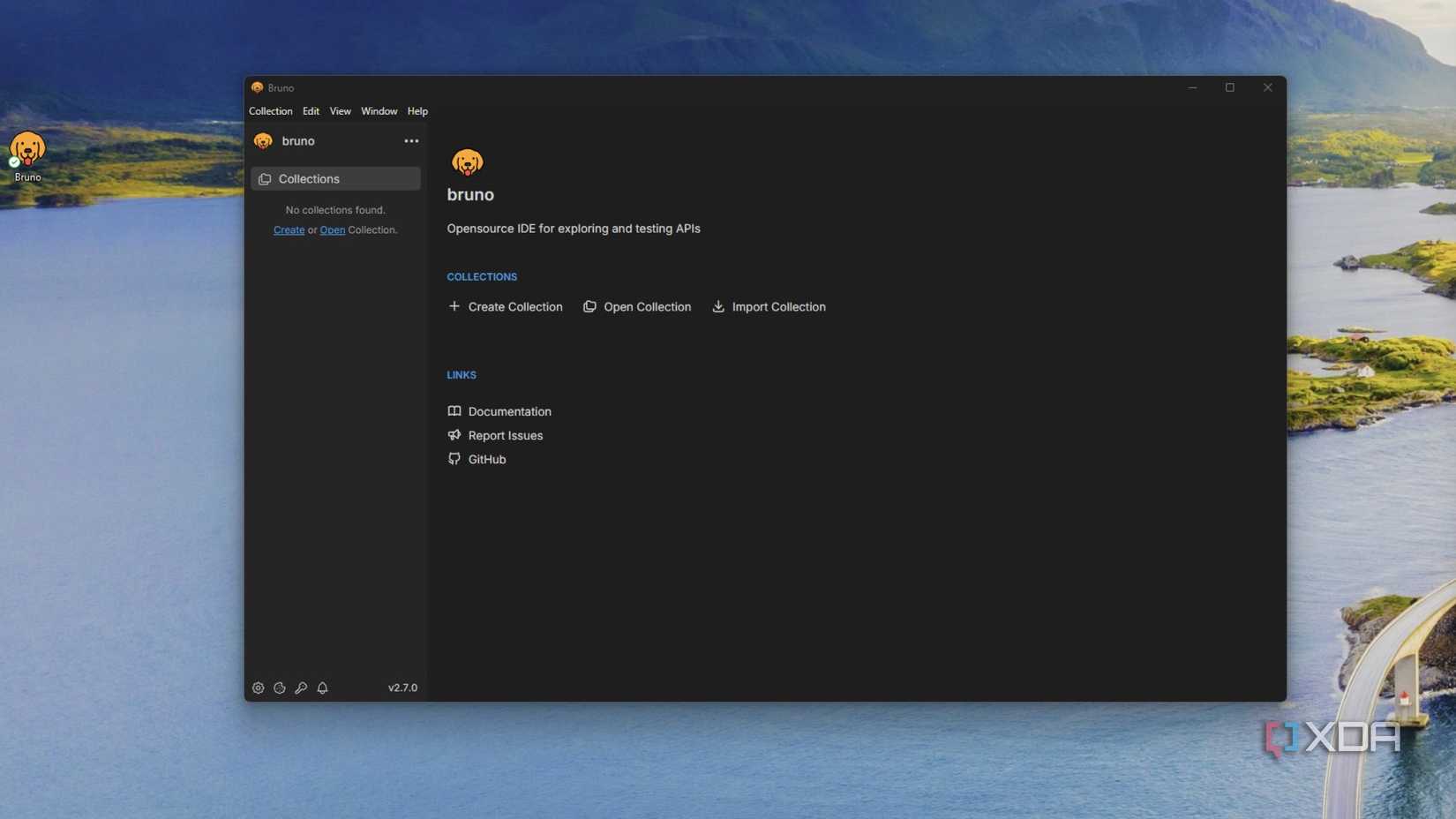Open the settings gear in the status bar
1456x819 pixels.
(259, 688)
